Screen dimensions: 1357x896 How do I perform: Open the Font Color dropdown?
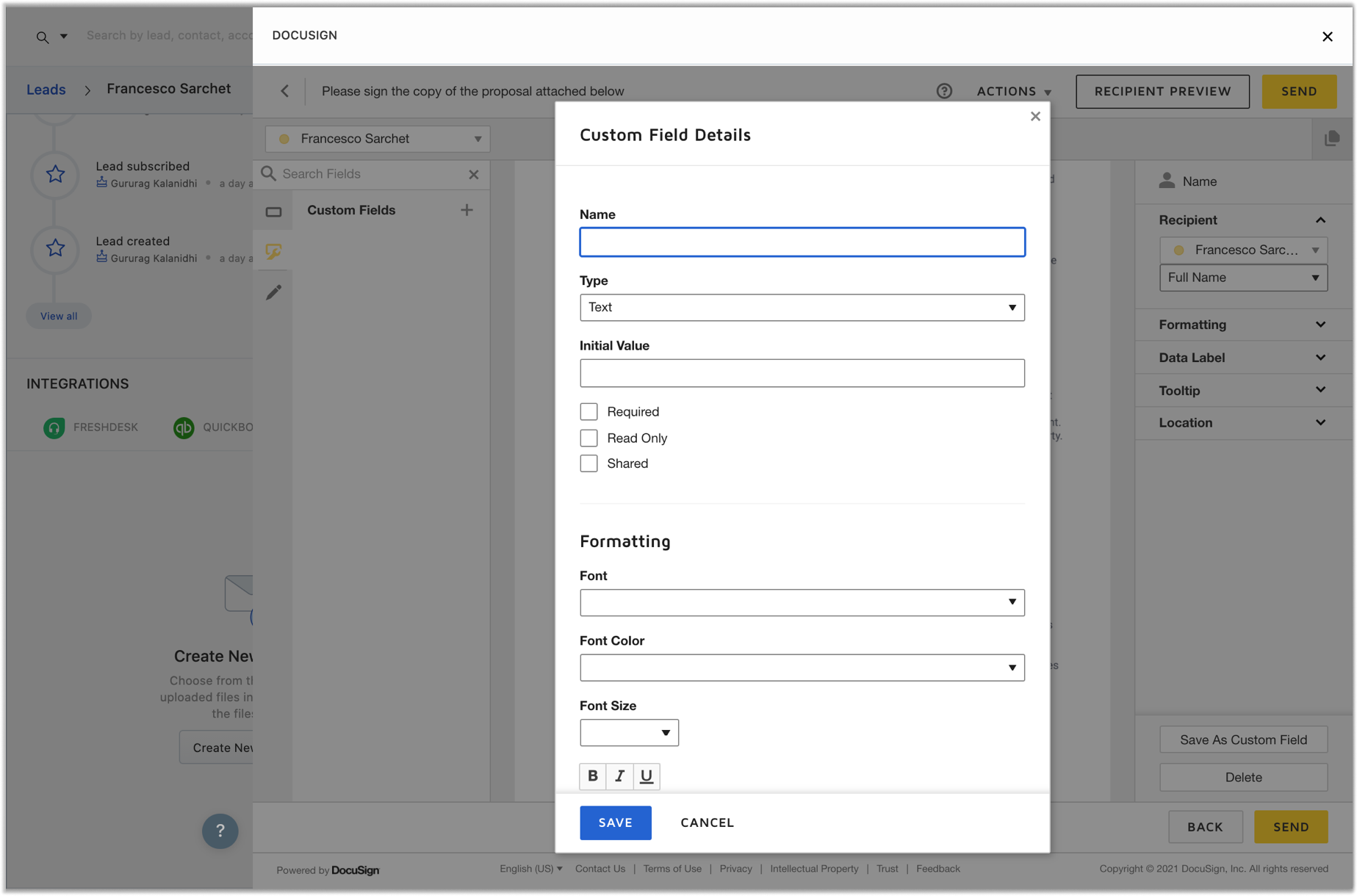[802, 668]
